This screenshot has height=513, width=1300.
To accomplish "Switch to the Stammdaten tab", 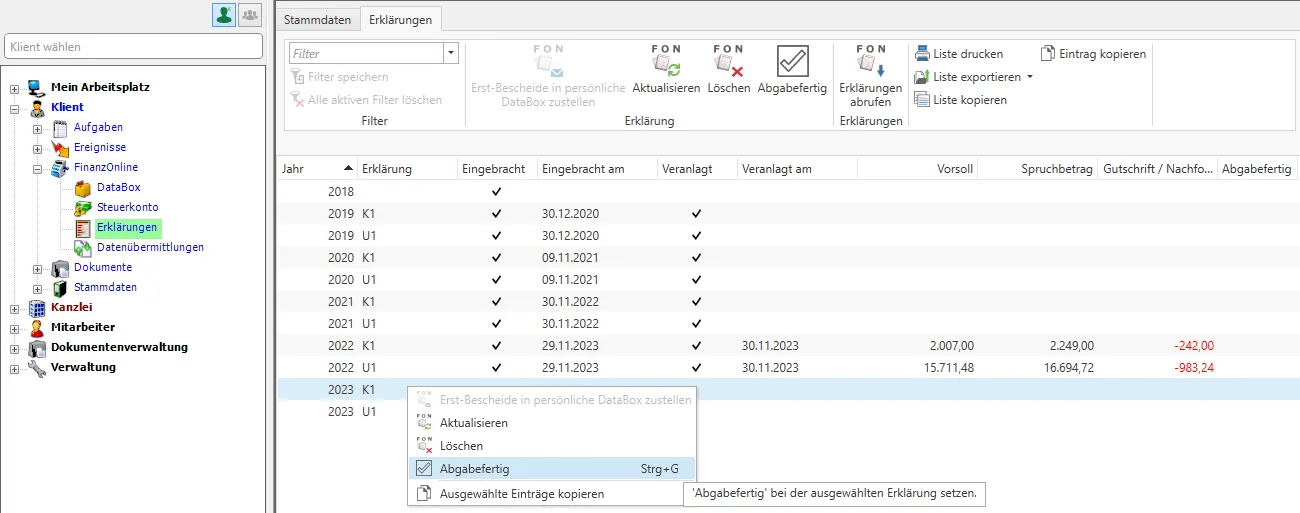I will 317,19.
